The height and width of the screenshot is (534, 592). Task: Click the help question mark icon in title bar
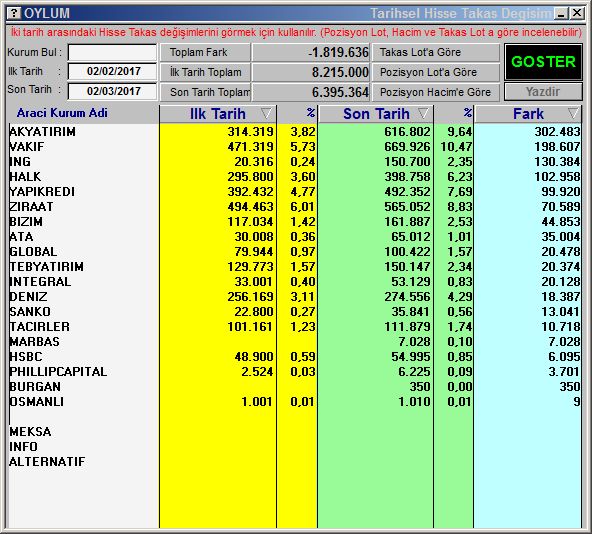pyautogui.click(x=14, y=13)
